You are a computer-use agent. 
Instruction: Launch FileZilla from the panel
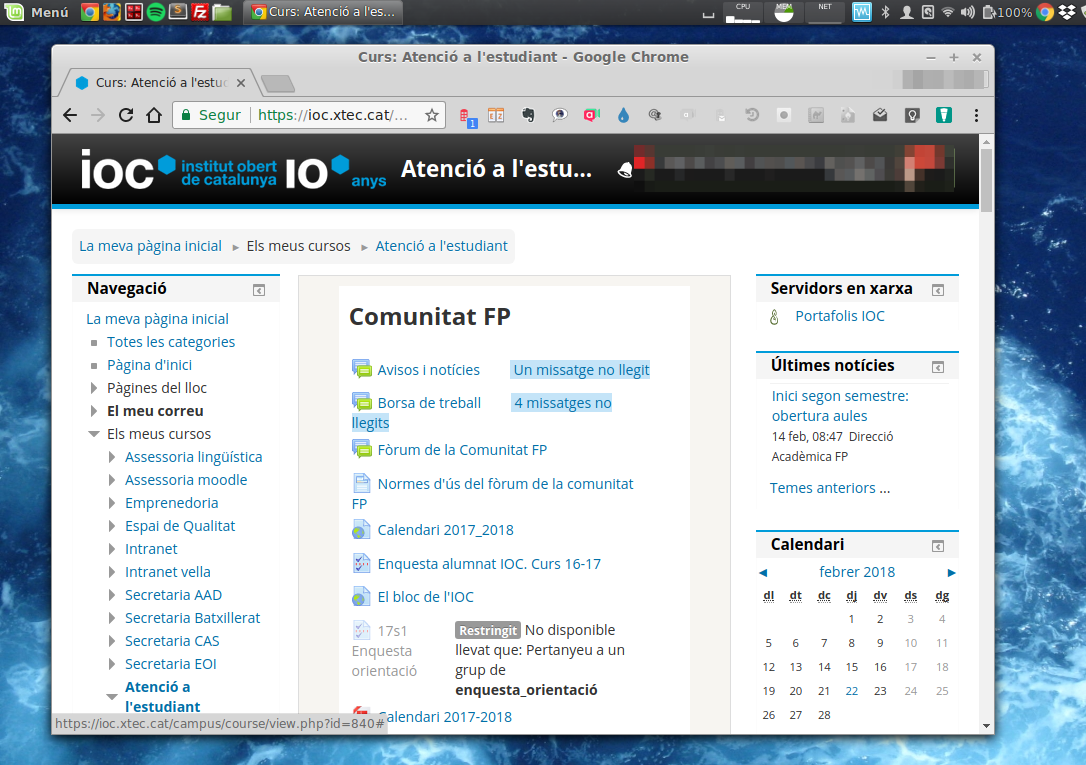point(200,12)
